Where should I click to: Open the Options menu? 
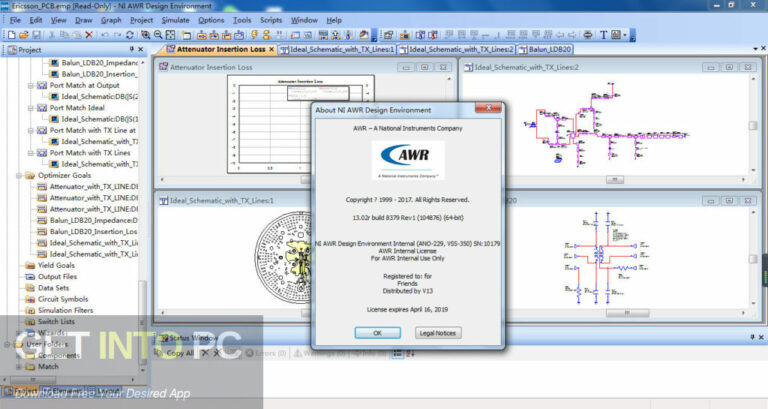pyautogui.click(x=211, y=20)
